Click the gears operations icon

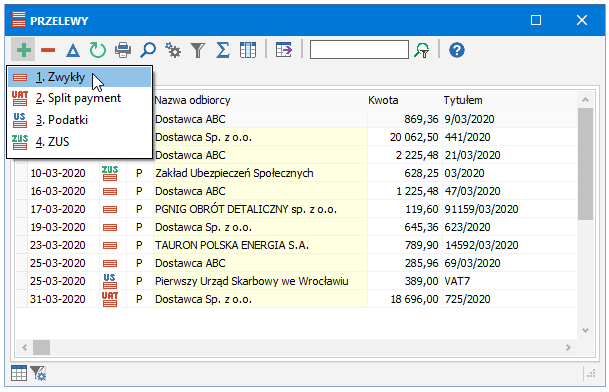tap(173, 50)
